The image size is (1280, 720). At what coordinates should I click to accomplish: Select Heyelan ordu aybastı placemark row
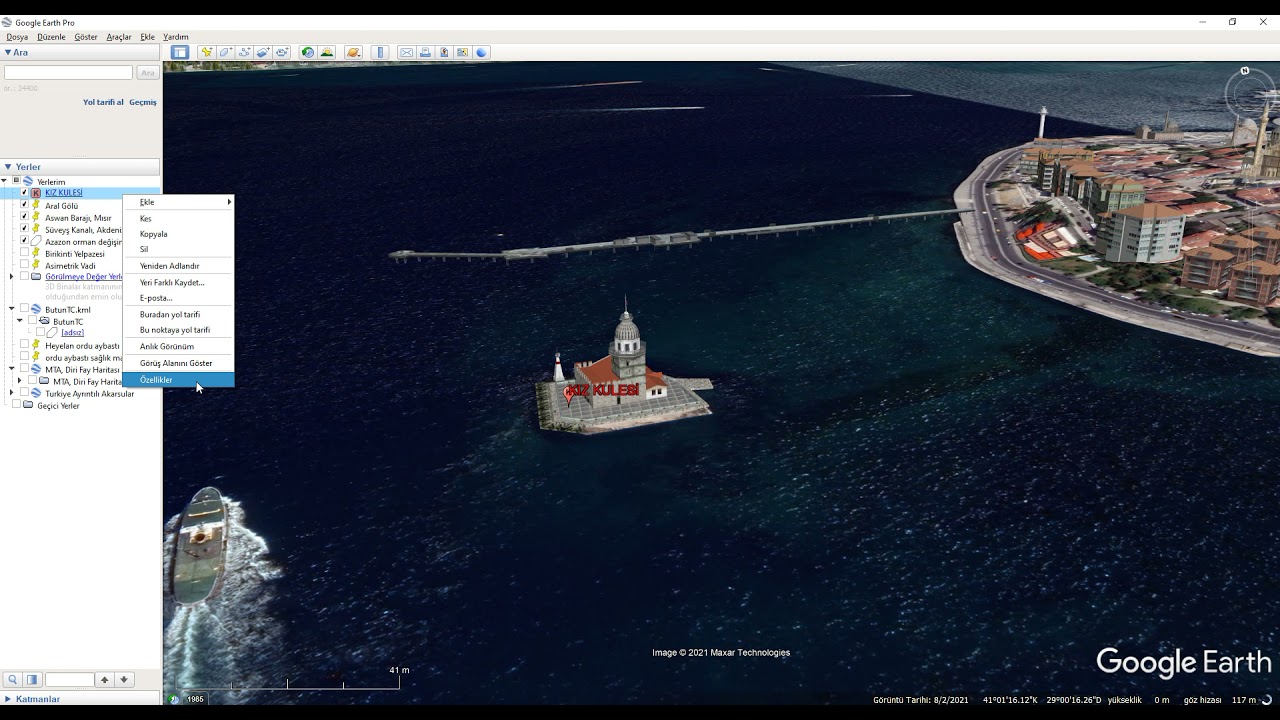click(x=82, y=346)
